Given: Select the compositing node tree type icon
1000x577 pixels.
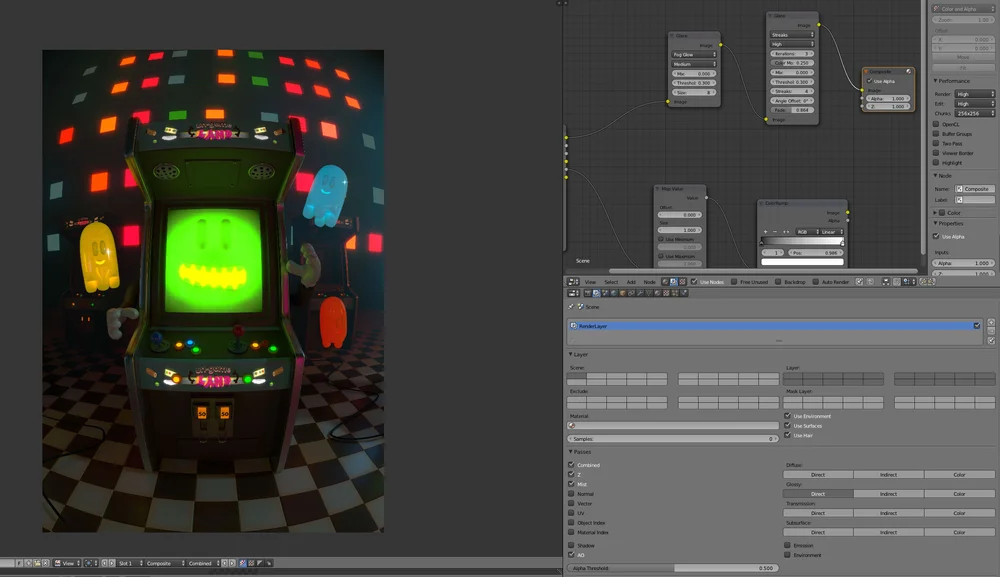Looking at the screenshot, I should (674, 282).
